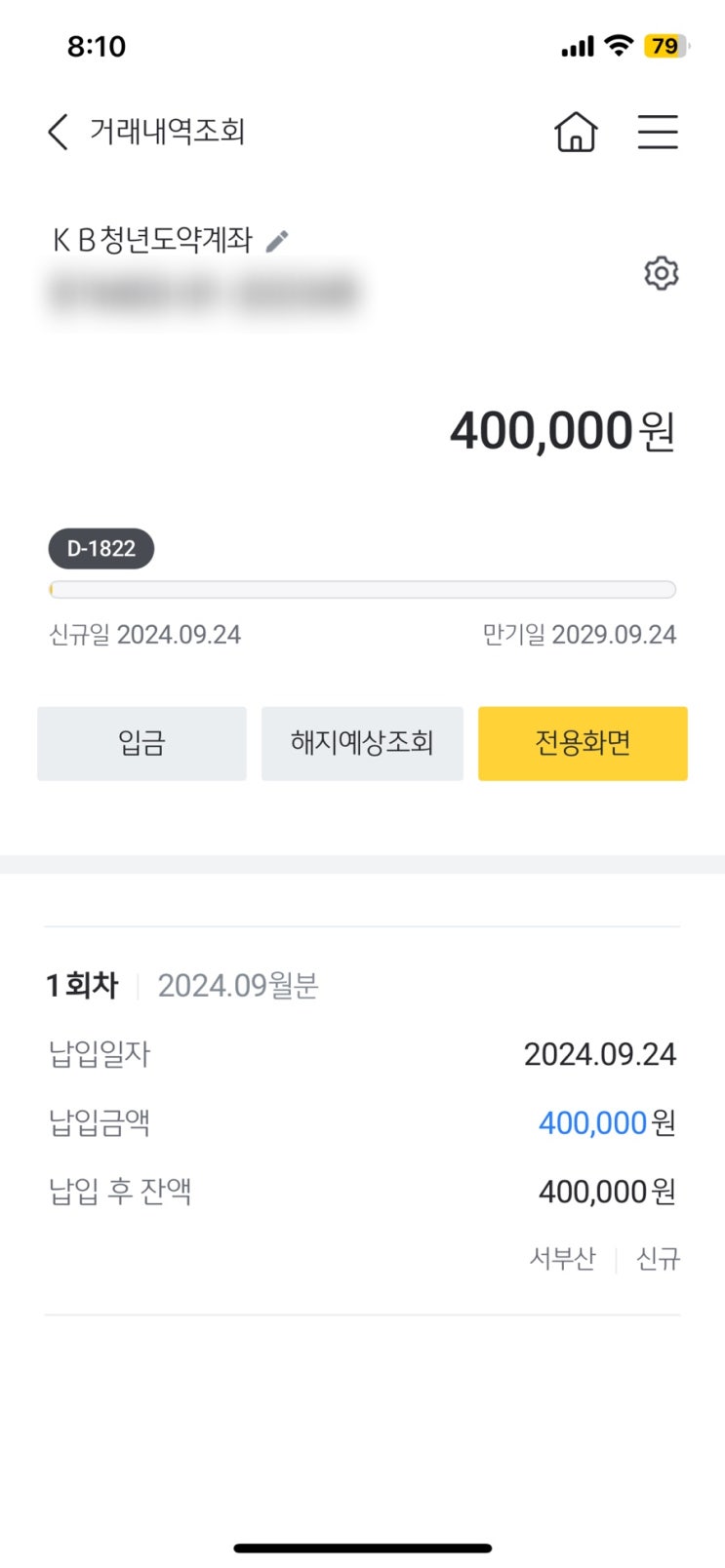Viewport: 725px width, 1568px height.
Task: Open the hamburger menu
Action: click(x=658, y=132)
